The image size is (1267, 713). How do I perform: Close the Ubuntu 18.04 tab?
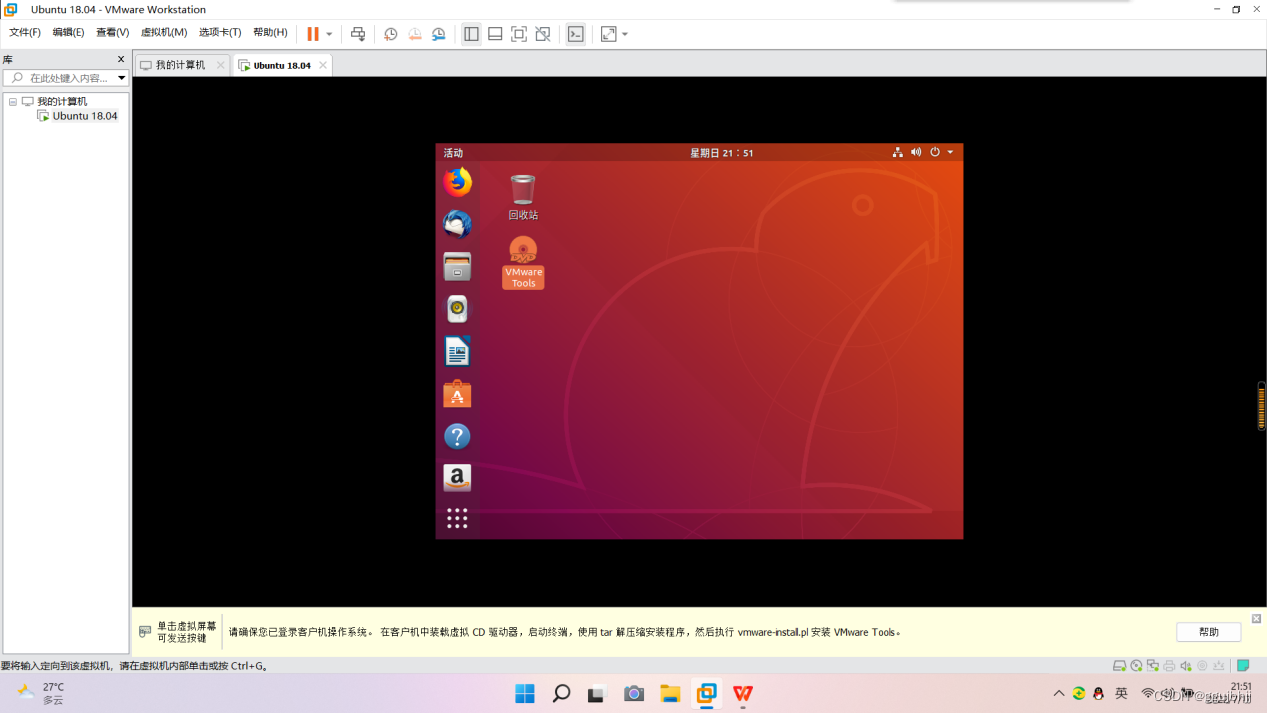pyautogui.click(x=323, y=65)
